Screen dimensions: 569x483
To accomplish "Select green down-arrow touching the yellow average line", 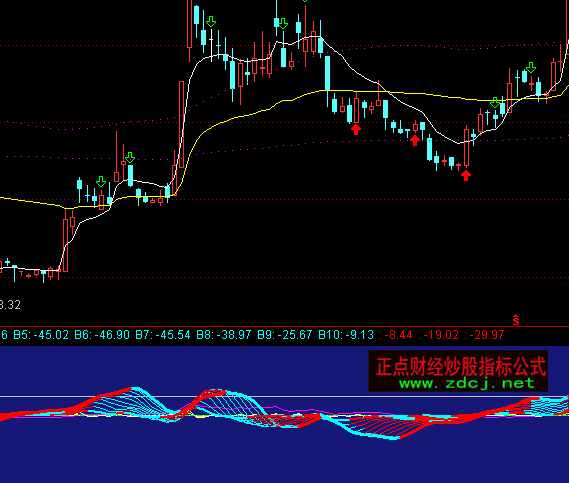I will pos(495,103).
